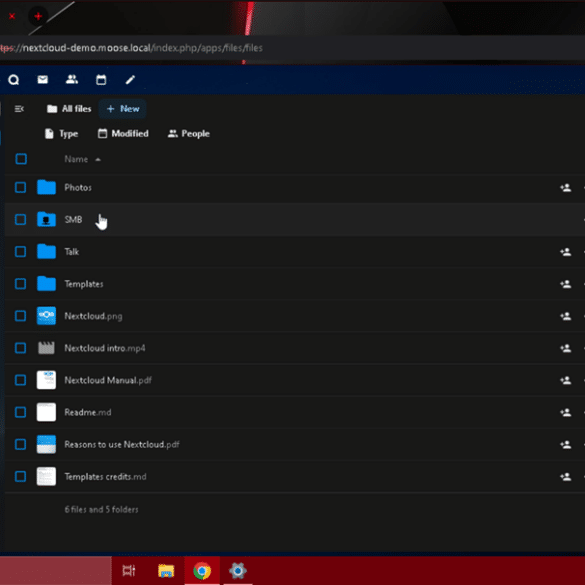The image size is (585, 585).
Task: Open Reasons to use Nextcloud.pdf name
Action: click(122, 444)
